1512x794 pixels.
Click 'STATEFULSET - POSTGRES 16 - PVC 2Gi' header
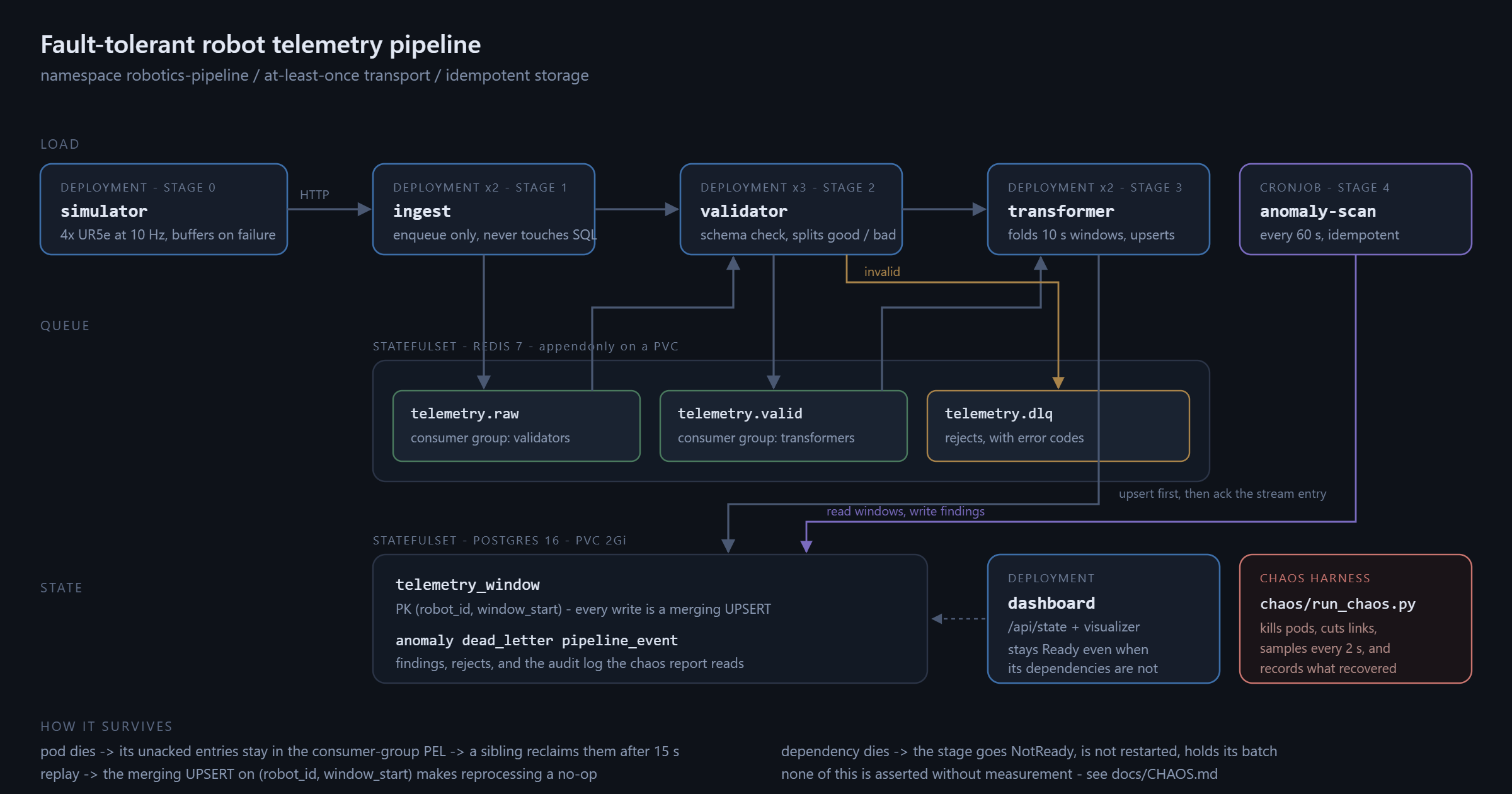tap(500, 540)
